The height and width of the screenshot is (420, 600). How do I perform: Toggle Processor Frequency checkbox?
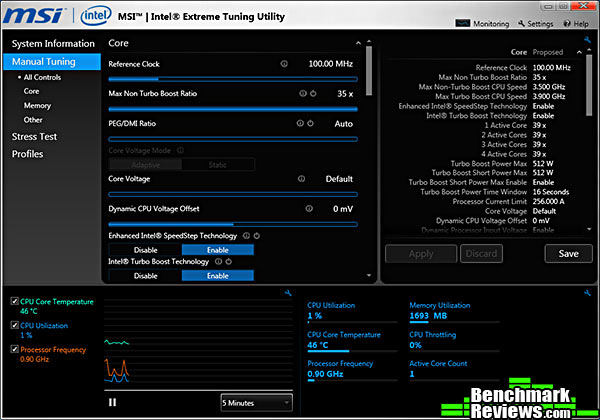pos(15,349)
